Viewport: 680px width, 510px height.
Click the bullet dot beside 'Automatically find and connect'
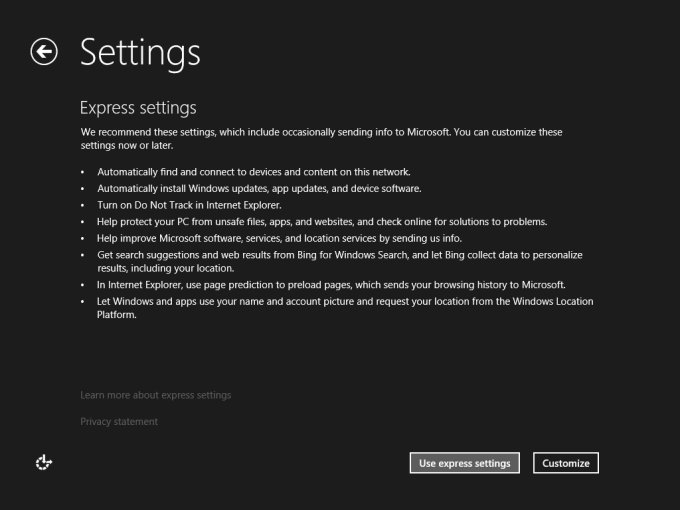coord(84,173)
